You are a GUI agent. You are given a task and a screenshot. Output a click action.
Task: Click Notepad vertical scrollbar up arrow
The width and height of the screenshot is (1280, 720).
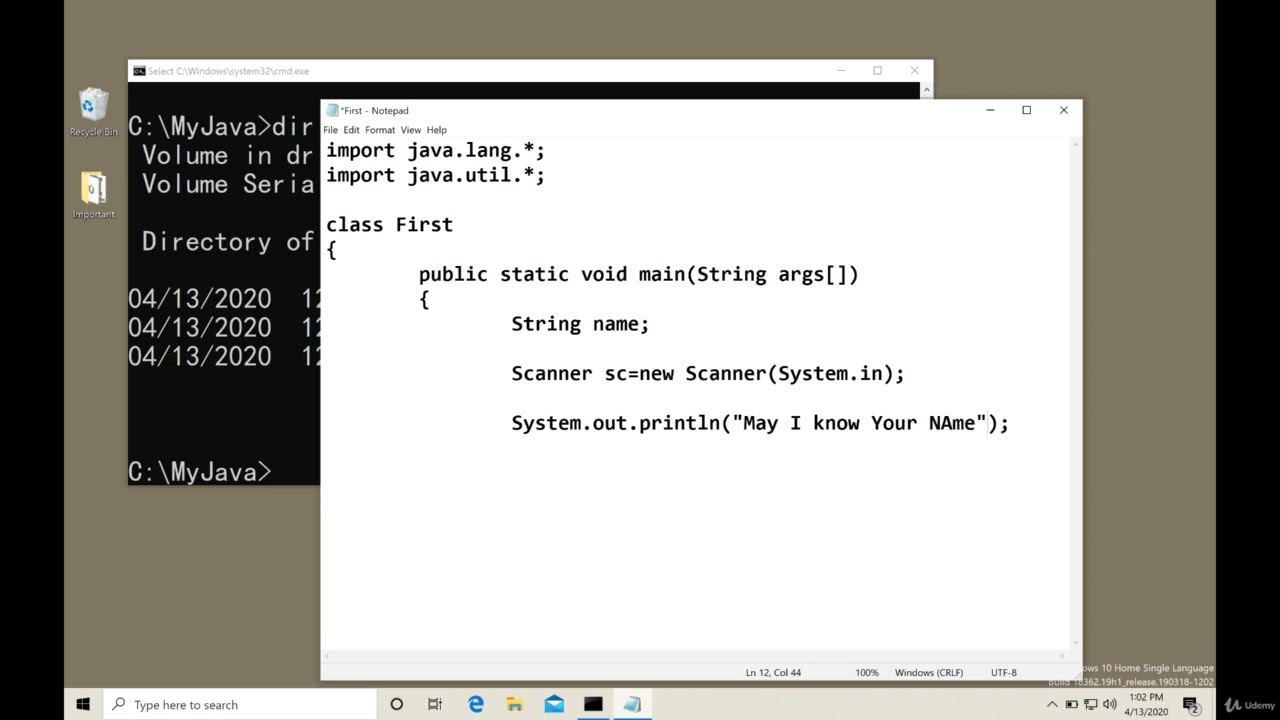(x=1076, y=146)
